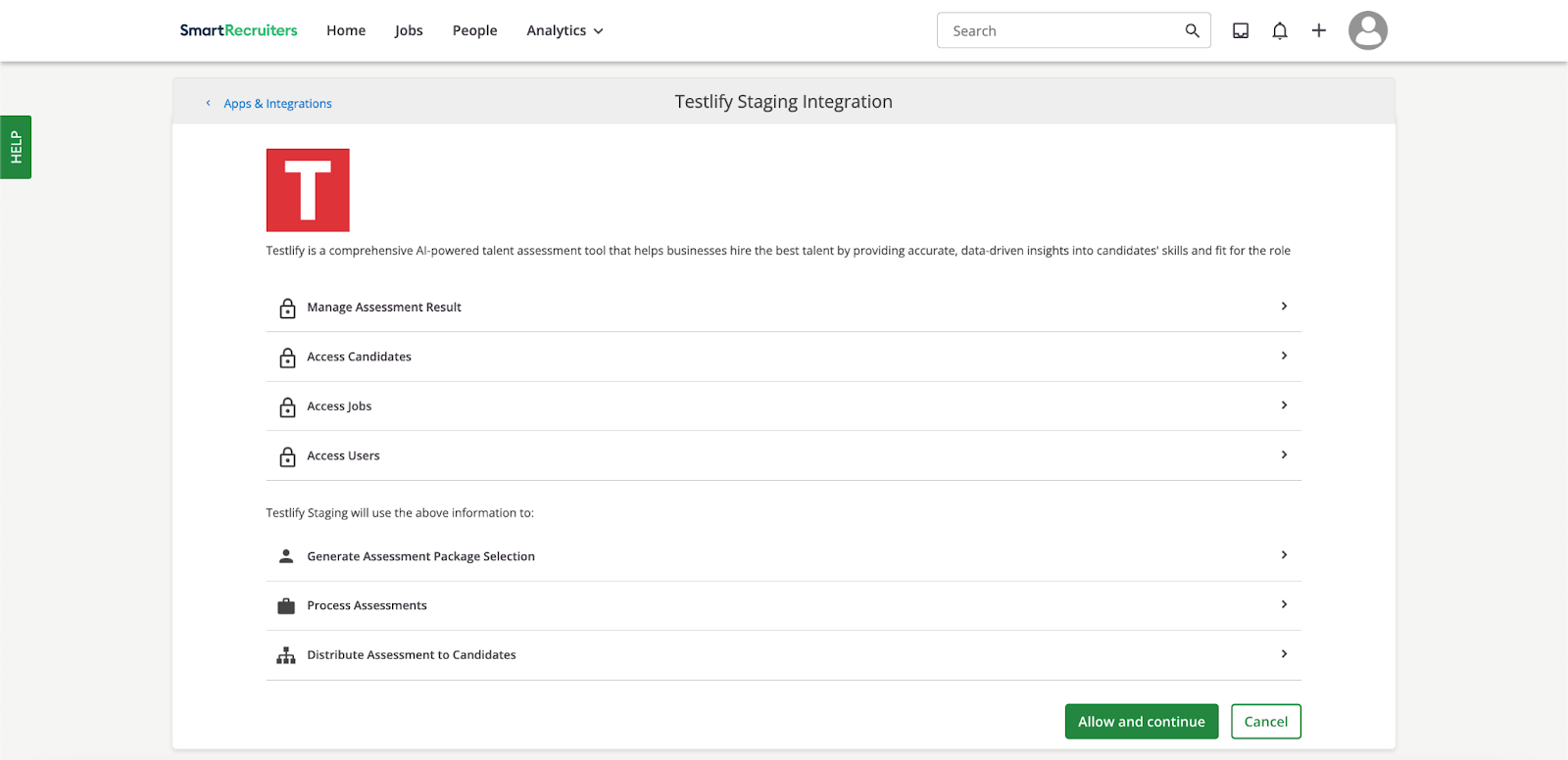This screenshot has width=1568, height=760.
Task: Expand Manage Assessment Result chevron
Action: (x=1284, y=307)
